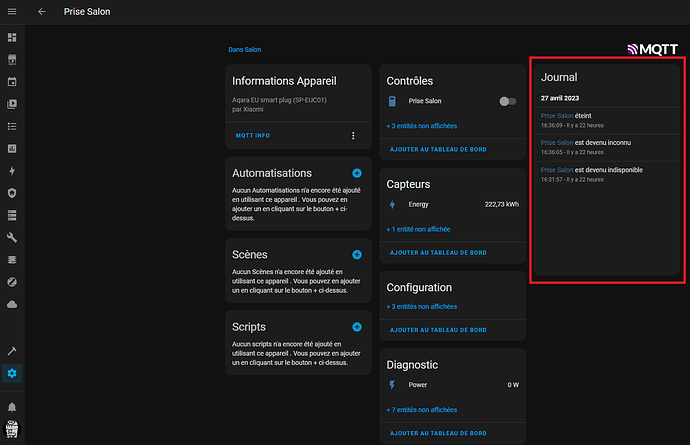Click the Aqara EU smart plug model text
This screenshot has height=445, width=690.
click(279, 100)
